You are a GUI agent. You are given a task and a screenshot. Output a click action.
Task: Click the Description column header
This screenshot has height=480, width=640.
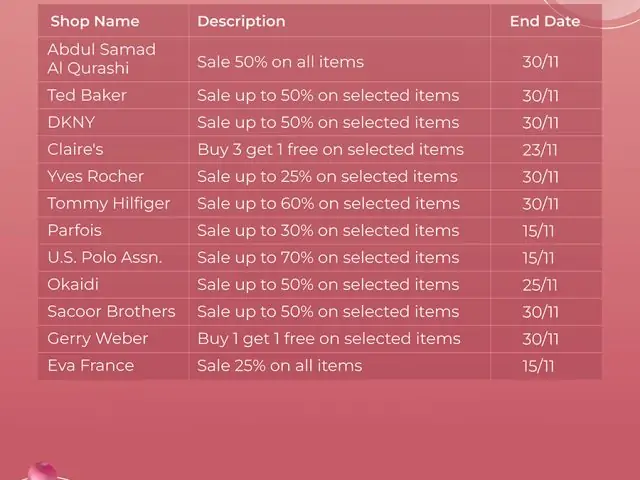(x=241, y=21)
